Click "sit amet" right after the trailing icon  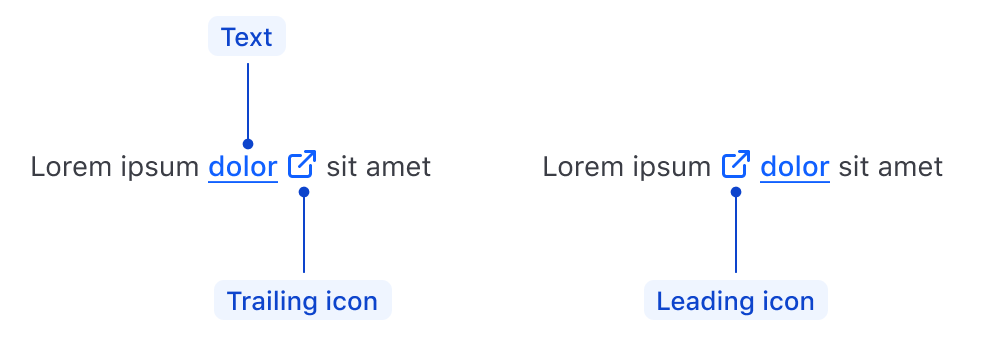click(x=379, y=167)
